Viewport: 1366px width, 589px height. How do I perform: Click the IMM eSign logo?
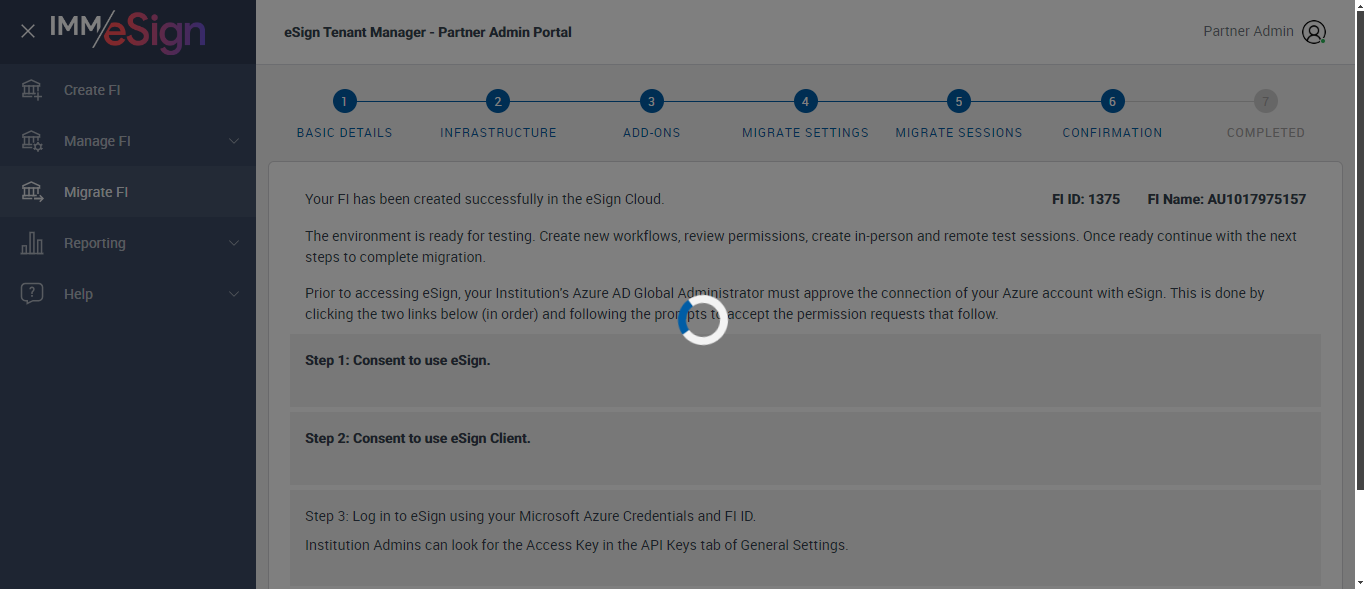click(128, 31)
